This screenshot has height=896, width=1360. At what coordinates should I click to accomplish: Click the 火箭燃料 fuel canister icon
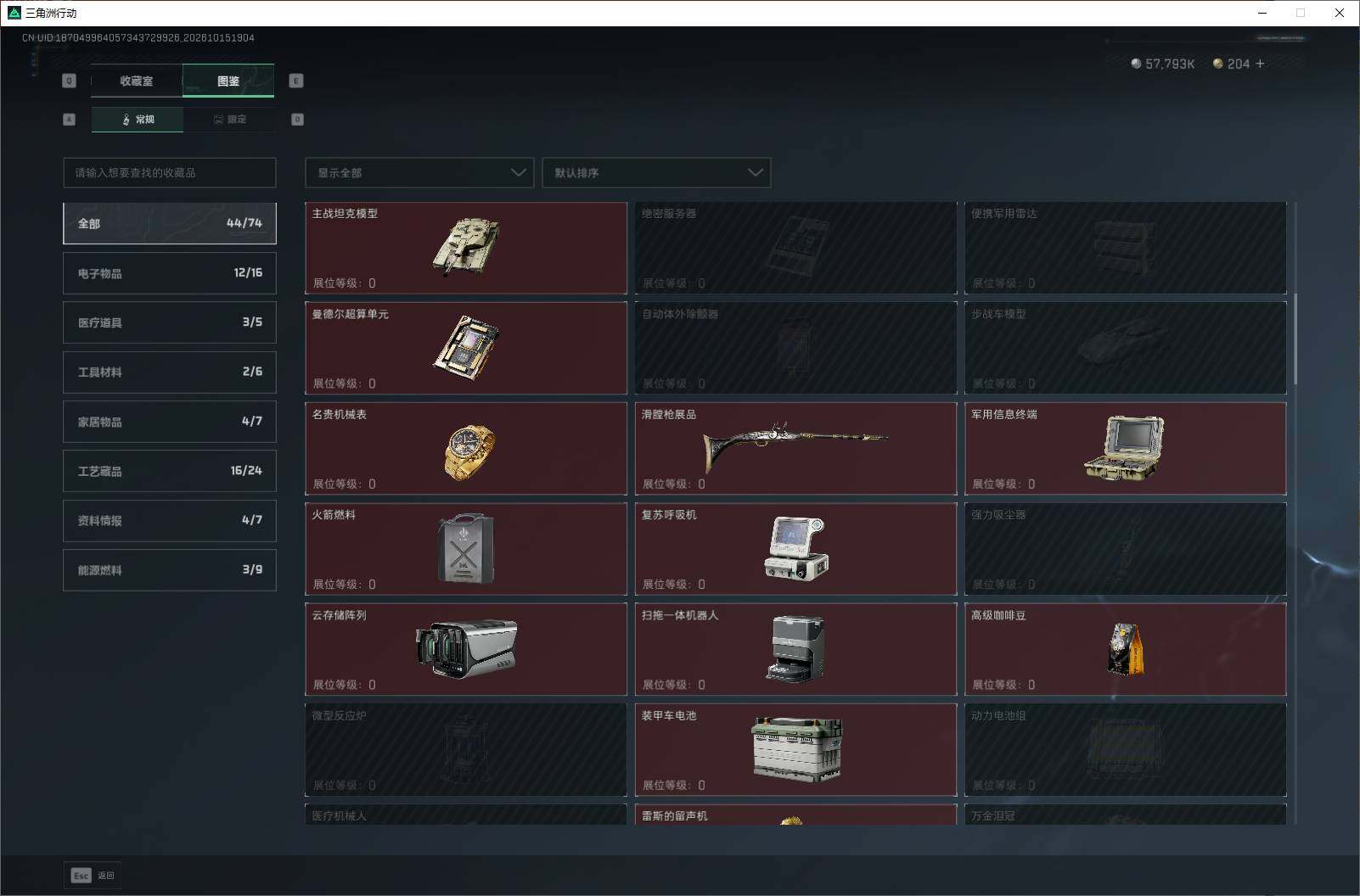click(465, 548)
